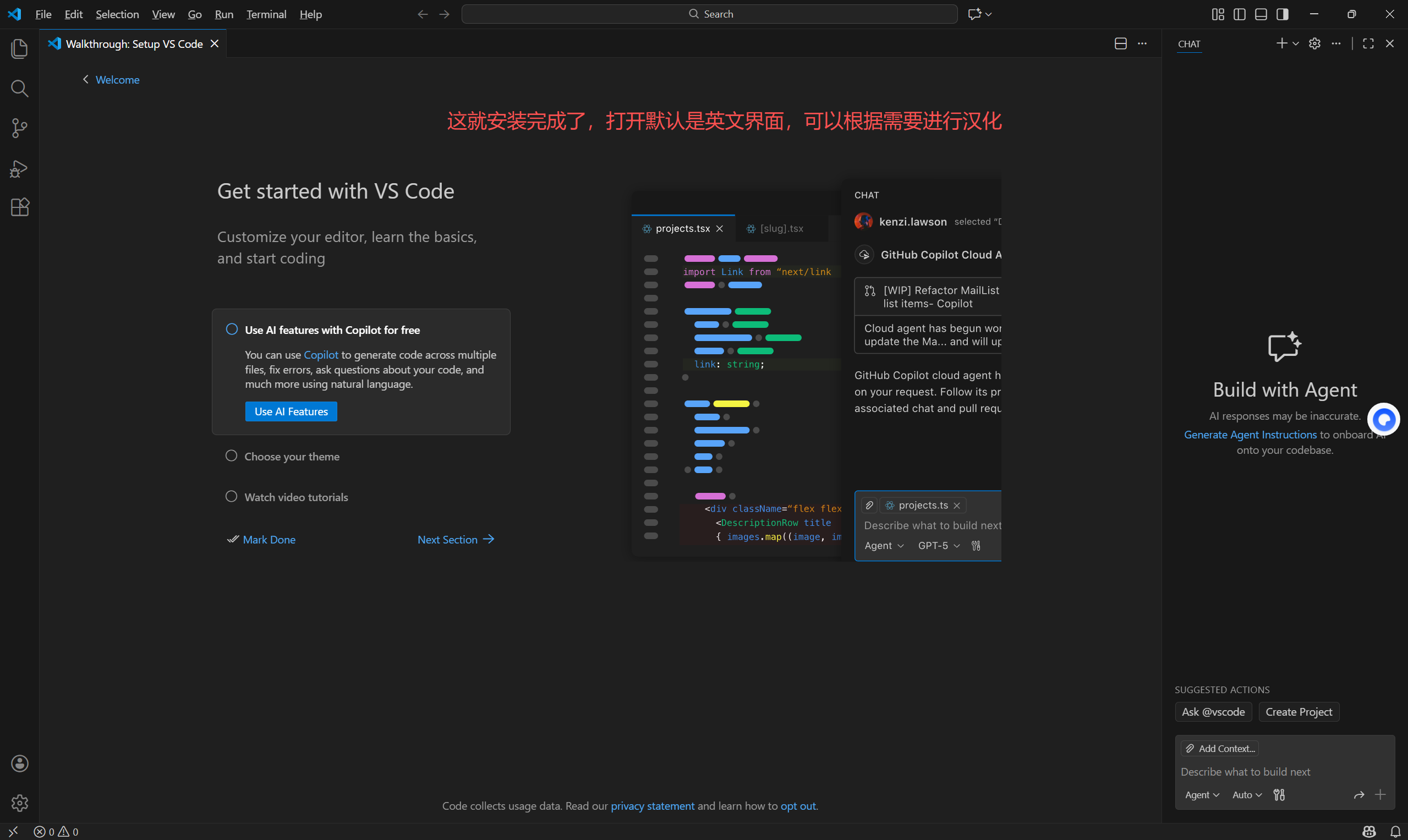The image size is (1408, 840).
Task: Open notifications bell in status bar
Action: pos(1395,832)
